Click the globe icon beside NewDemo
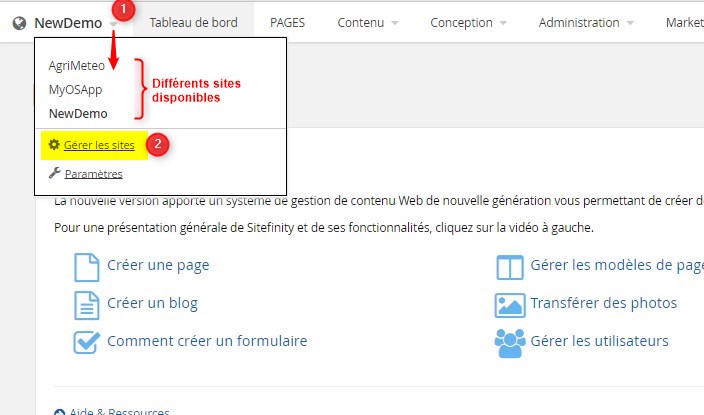Image resolution: width=704 pixels, height=415 pixels. (18, 22)
